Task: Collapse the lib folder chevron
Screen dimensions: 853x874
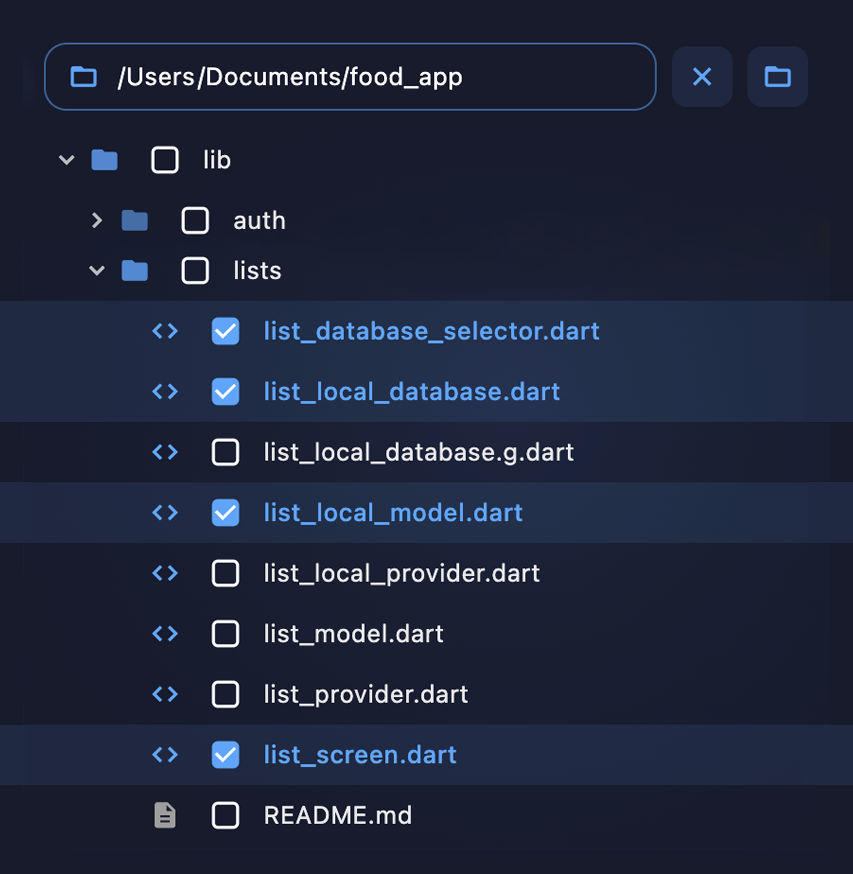Action: [67, 160]
